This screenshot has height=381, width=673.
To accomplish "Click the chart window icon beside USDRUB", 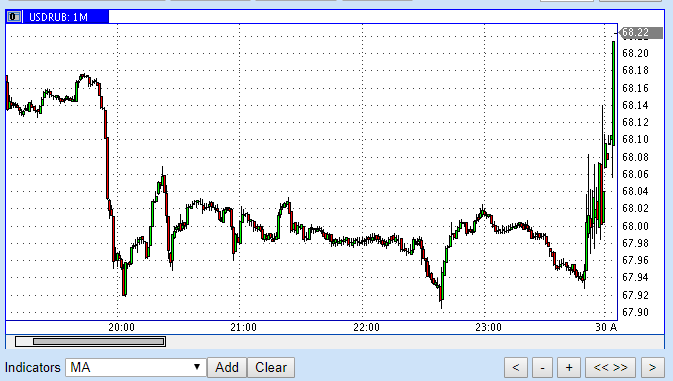I will click(x=14, y=17).
